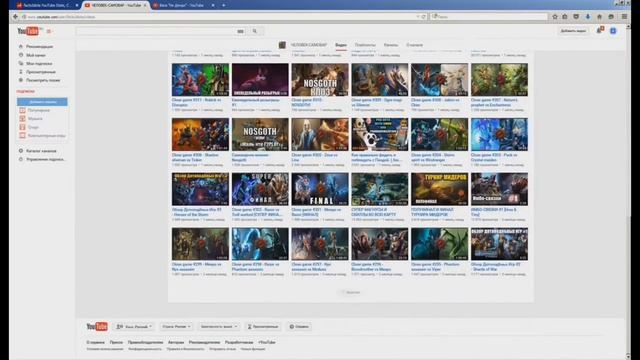640x360 pixels.
Task: Switch to the third browser tab
Action: pyautogui.click(x=183, y=5)
